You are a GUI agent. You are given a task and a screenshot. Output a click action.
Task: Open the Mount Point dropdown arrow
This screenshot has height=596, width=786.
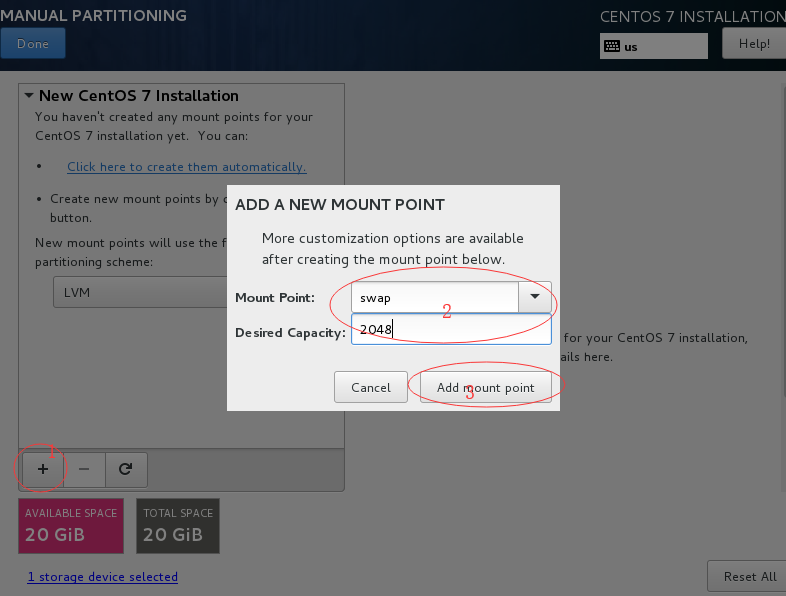coord(534,297)
